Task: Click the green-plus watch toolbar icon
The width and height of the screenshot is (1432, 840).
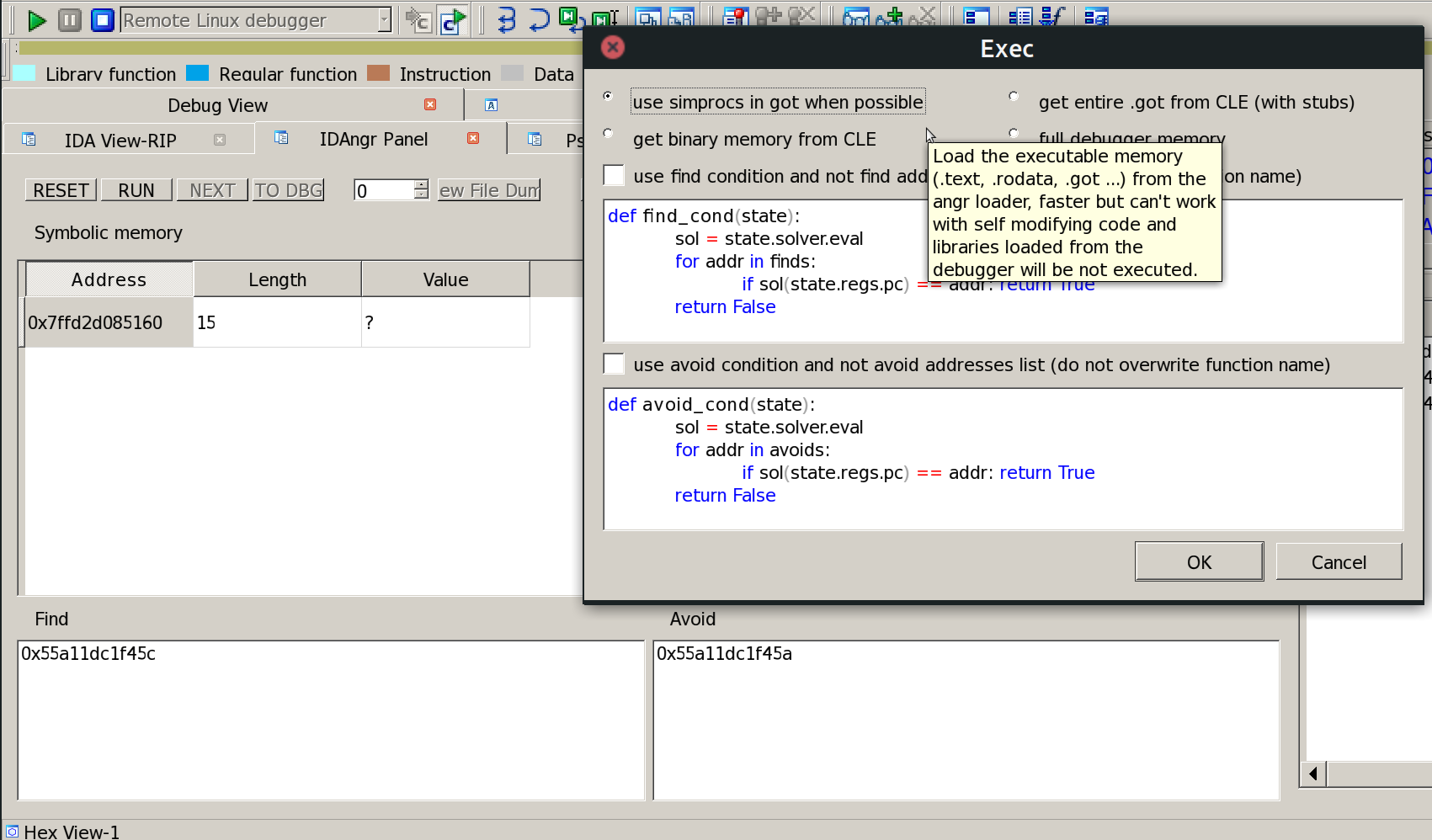Action: (890, 15)
